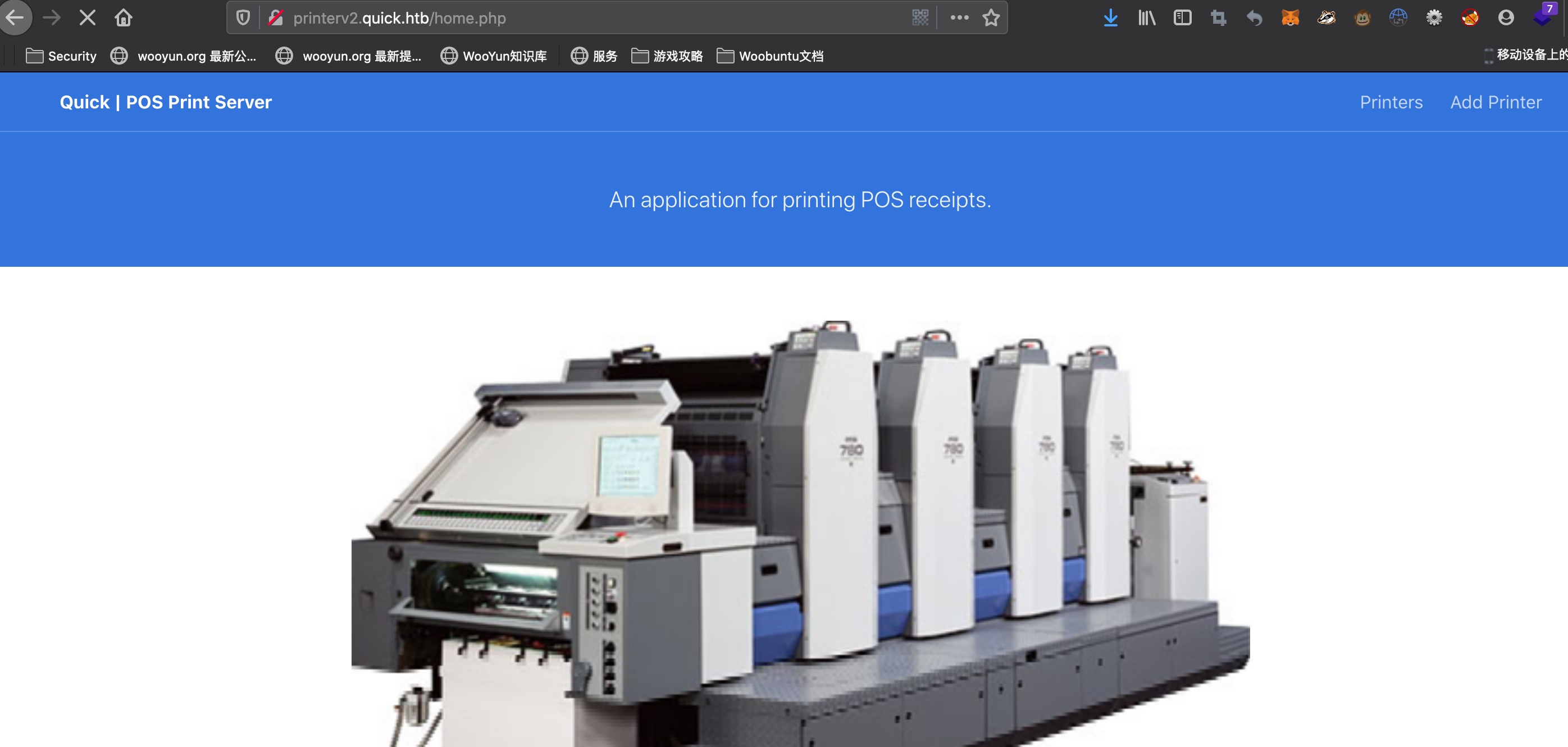
Task: Stop loading the page with X
Action: pyautogui.click(x=88, y=17)
